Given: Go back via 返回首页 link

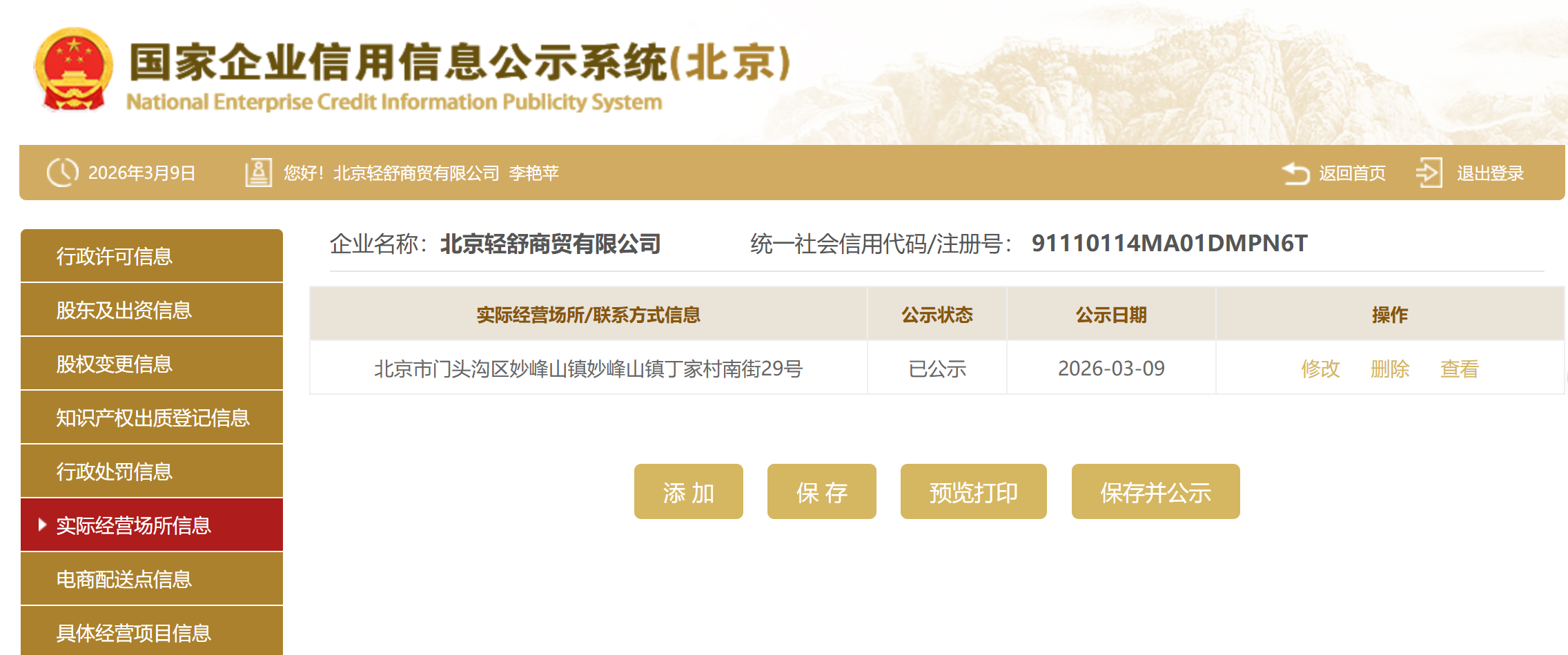Looking at the screenshot, I should point(1352,173).
